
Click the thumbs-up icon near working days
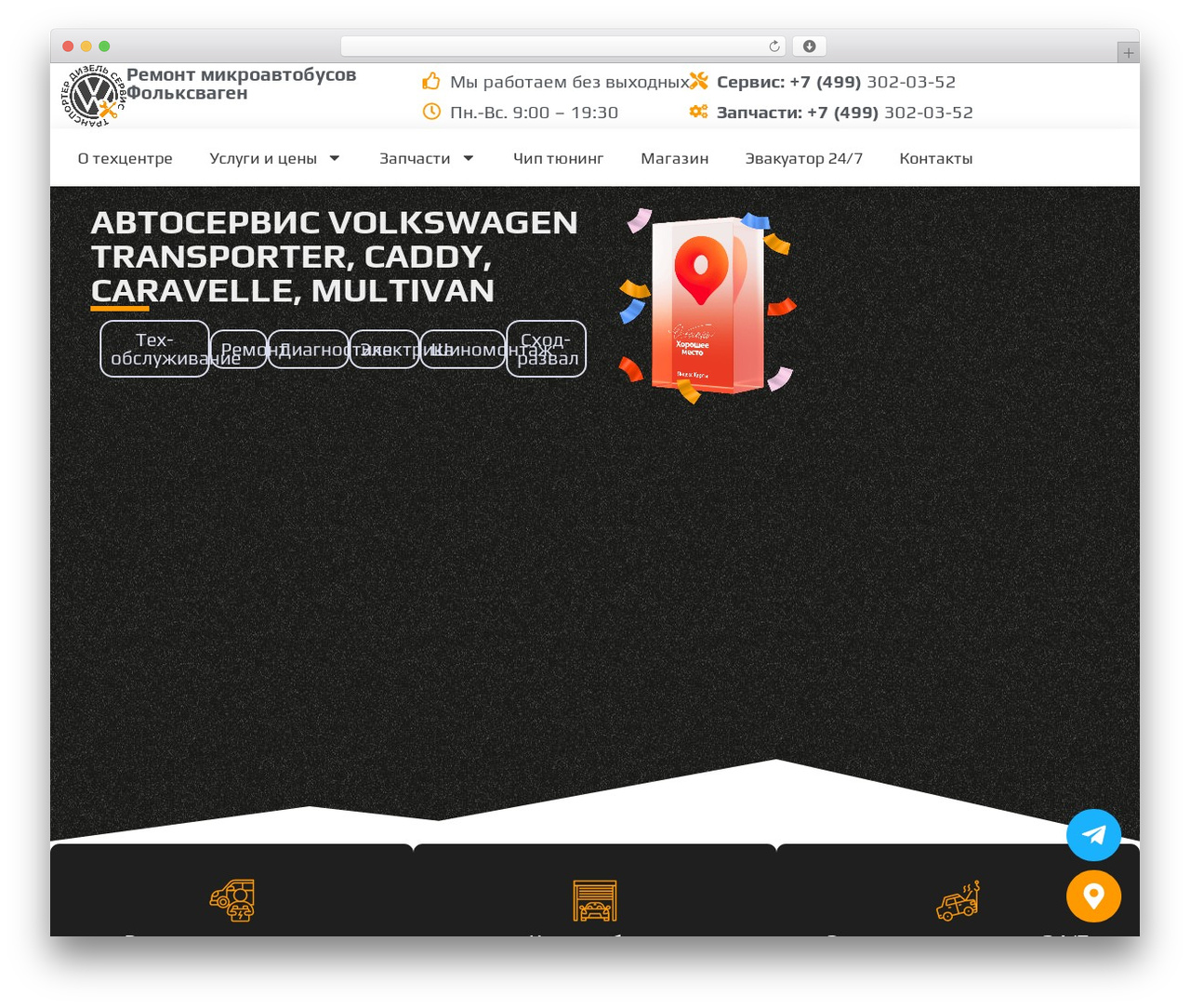pos(431,81)
